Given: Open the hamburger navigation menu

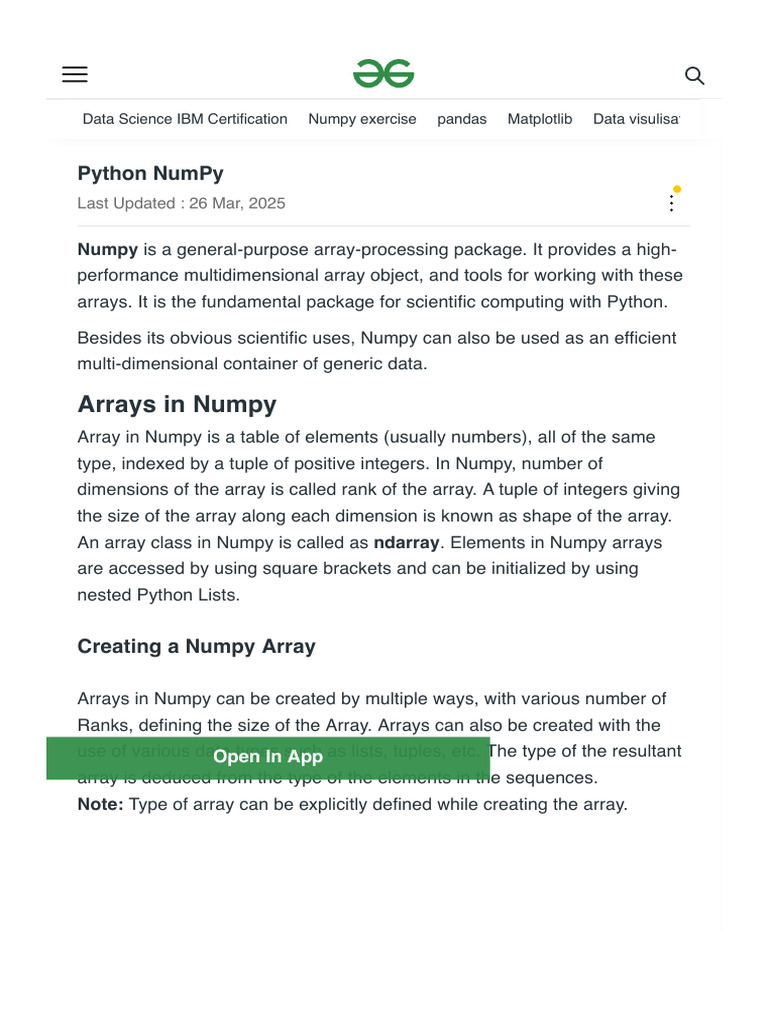Looking at the screenshot, I should [75, 75].
